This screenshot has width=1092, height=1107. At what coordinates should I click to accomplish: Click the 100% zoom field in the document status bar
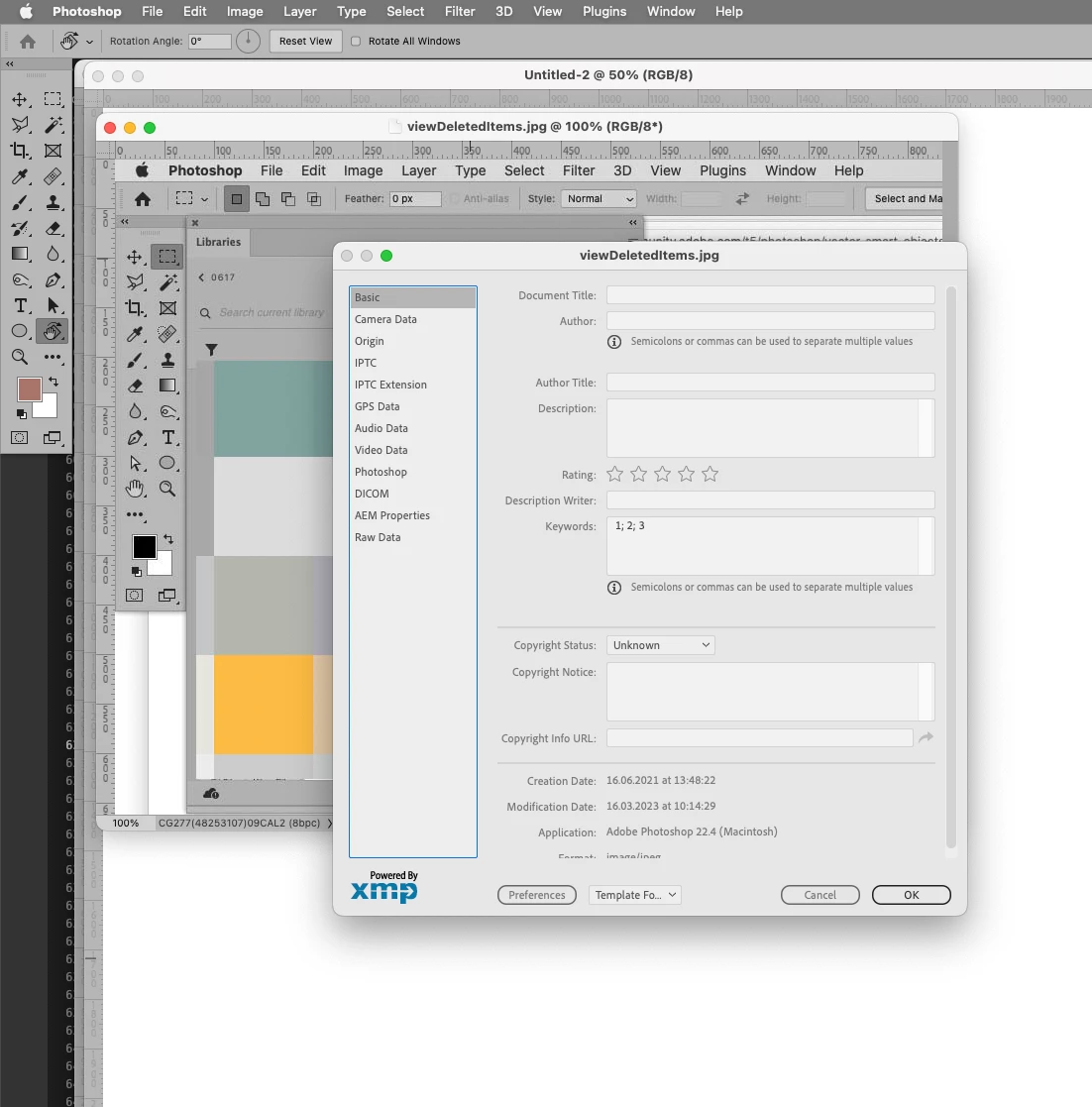coord(126,824)
